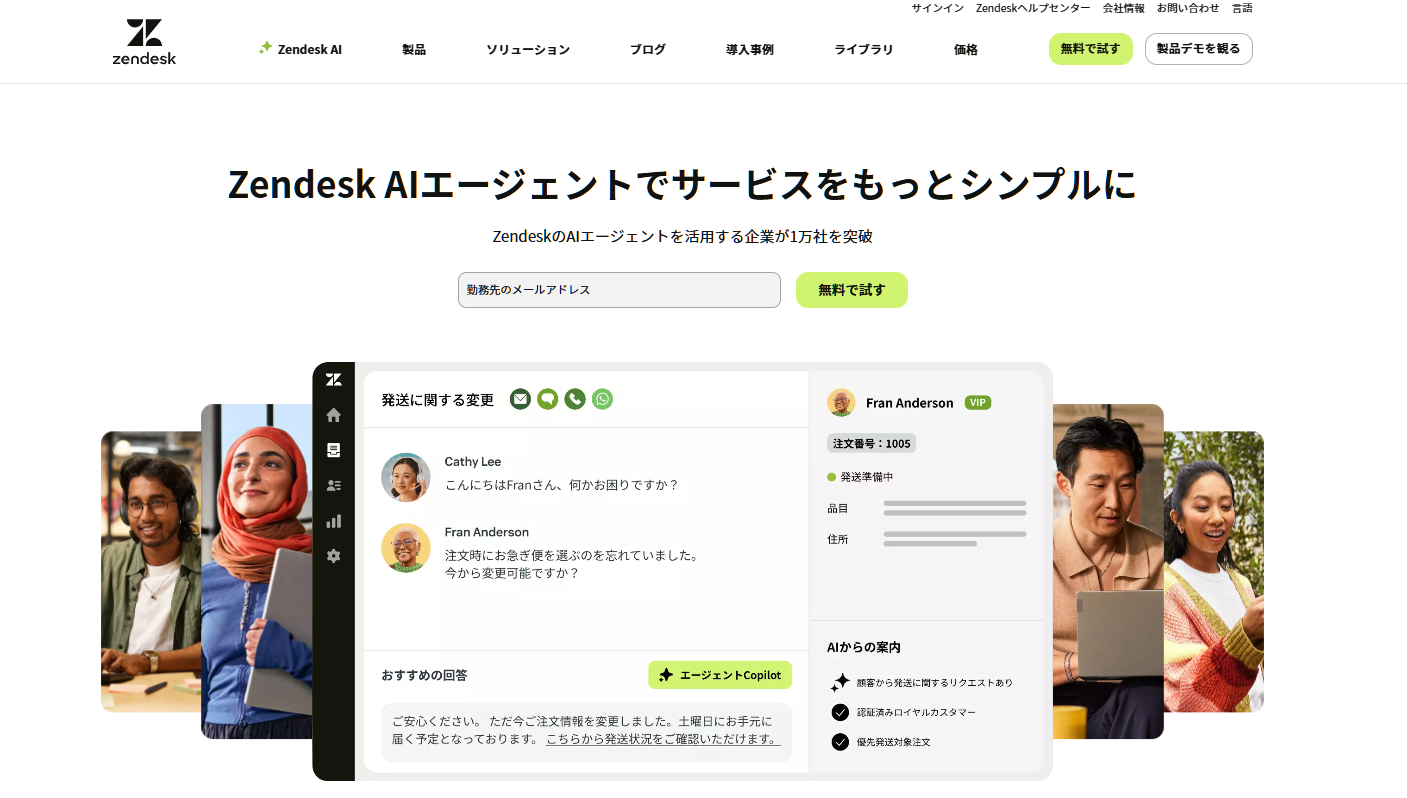Screen dimensions: 1407x798
Task: Select the email channel icon
Action: [x=520, y=399]
